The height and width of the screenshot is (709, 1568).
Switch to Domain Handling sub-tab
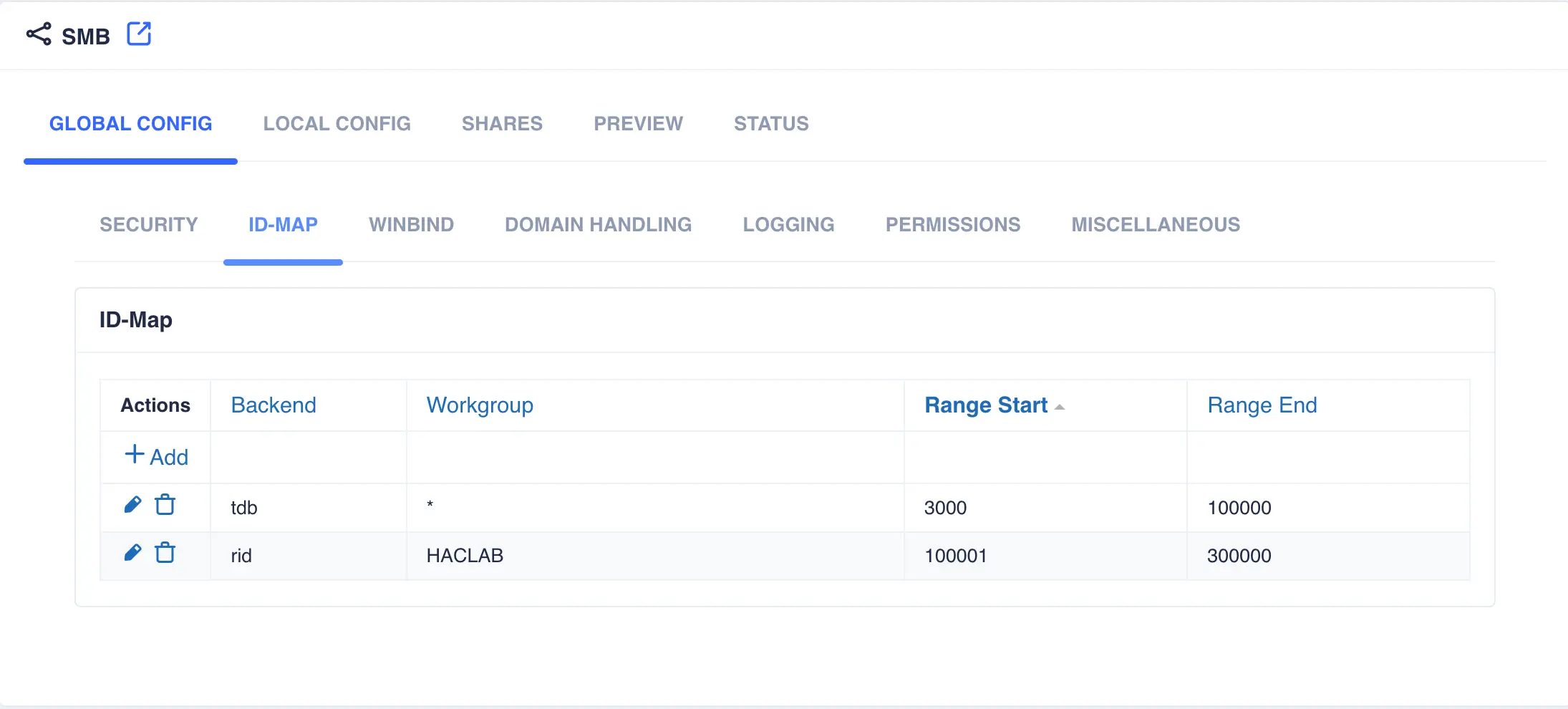[598, 225]
